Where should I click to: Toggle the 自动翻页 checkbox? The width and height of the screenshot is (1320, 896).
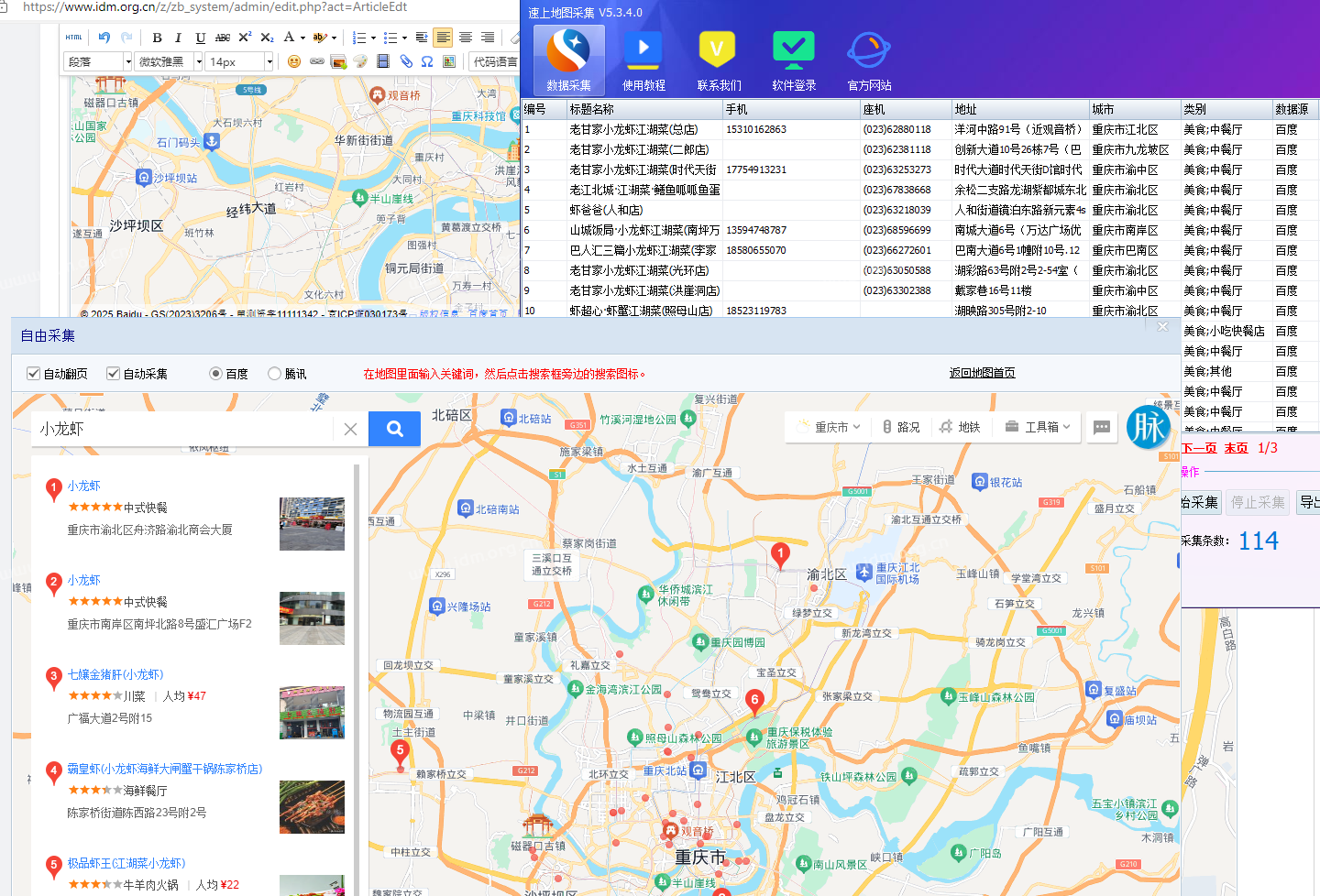(34, 374)
